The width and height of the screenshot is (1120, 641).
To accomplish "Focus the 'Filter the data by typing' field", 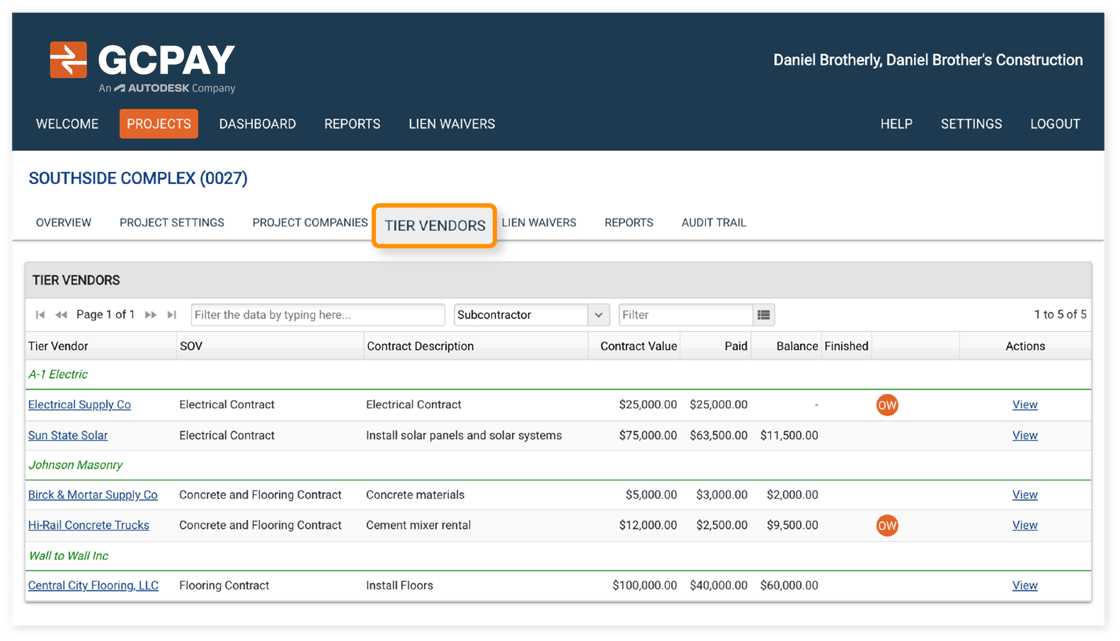I will click(x=317, y=315).
